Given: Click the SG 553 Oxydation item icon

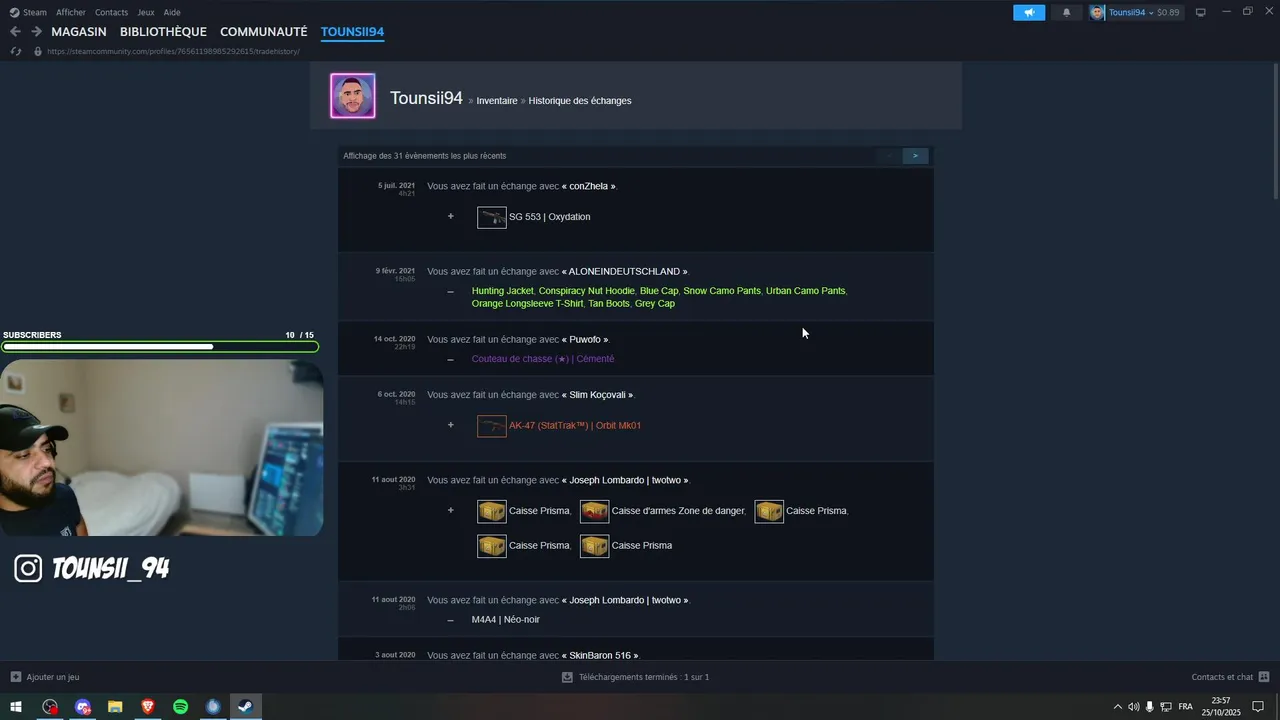Looking at the screenshot, I should [491, 217].
